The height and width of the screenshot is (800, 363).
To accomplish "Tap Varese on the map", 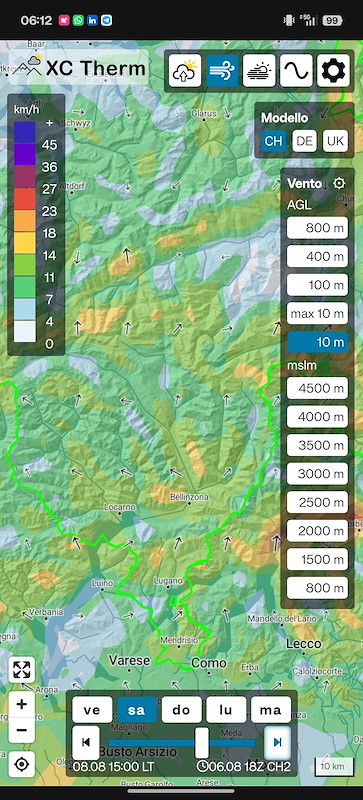I will [x=130, y=660].
